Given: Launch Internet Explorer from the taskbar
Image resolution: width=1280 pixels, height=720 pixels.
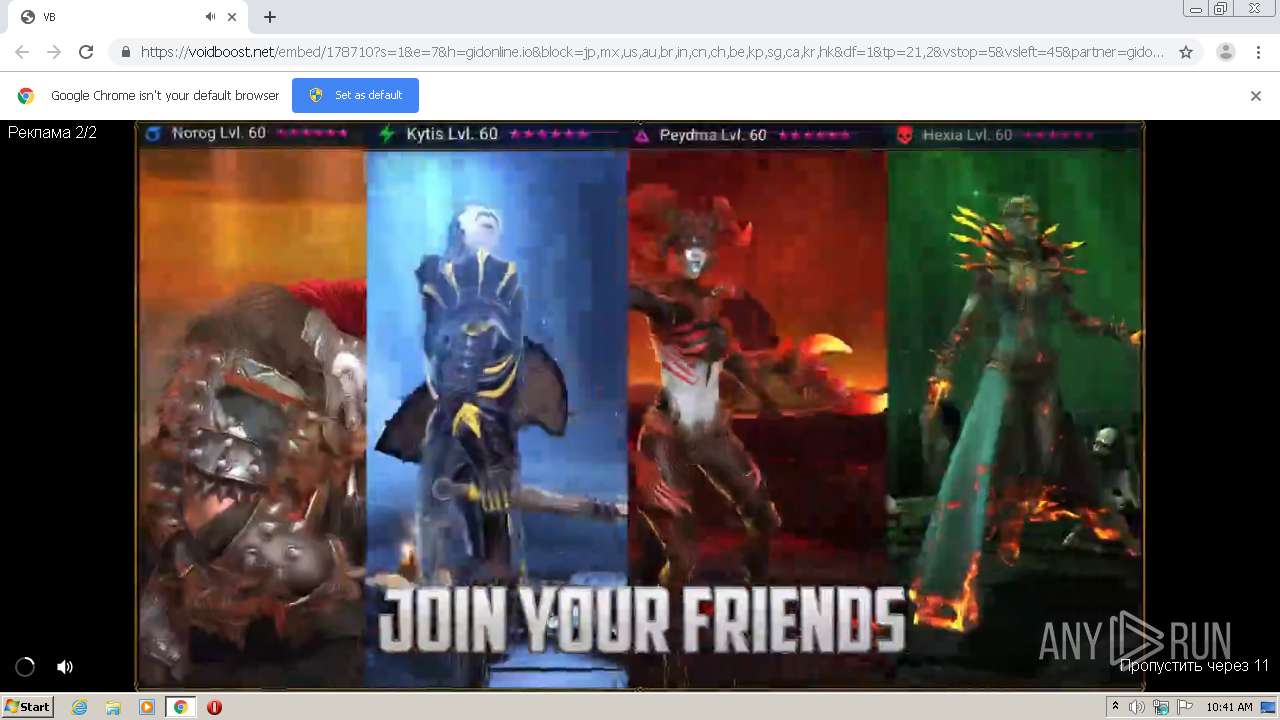Looking at the screenshot, I should (x=80, y=707).
